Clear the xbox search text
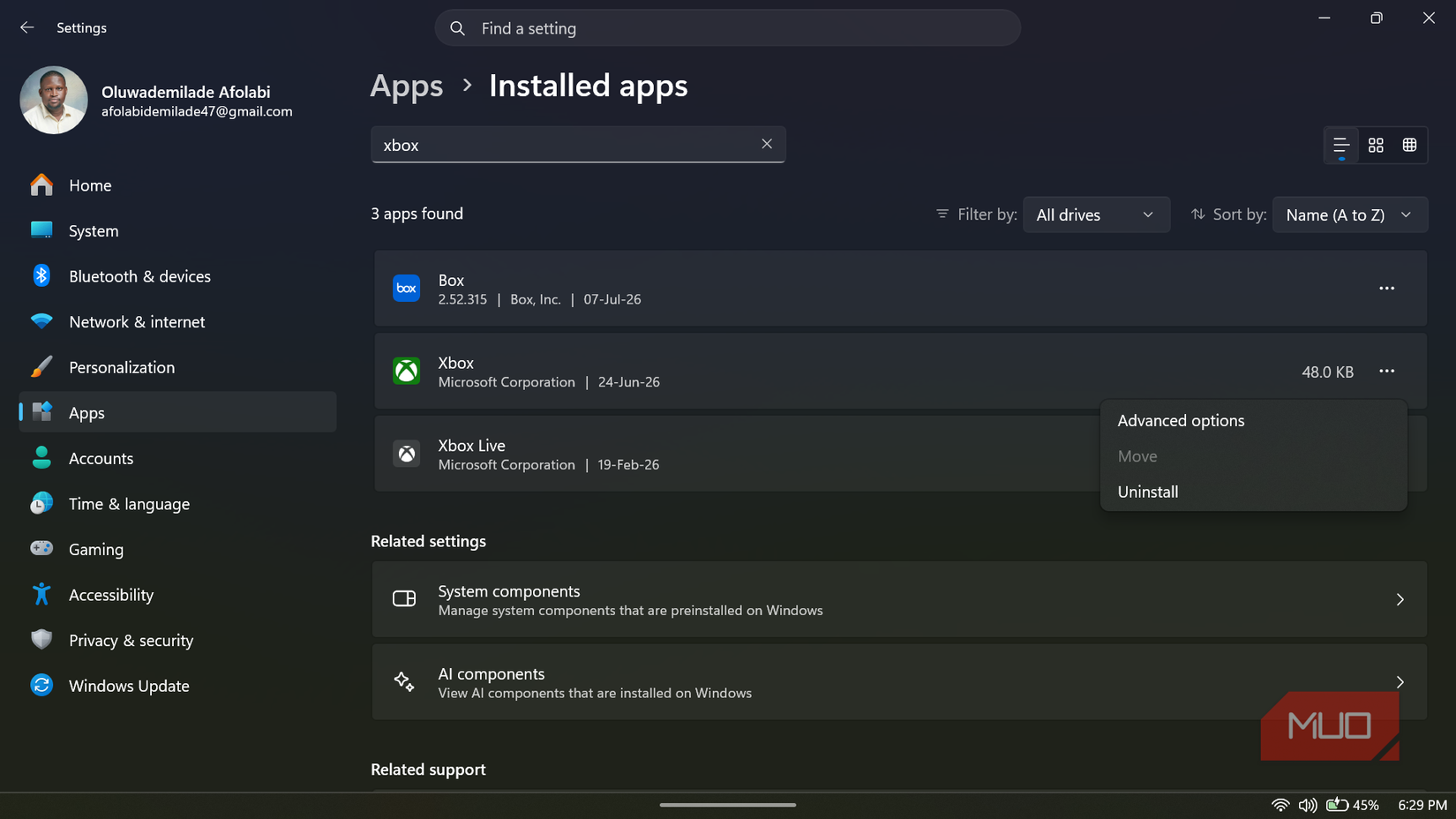The height and width of the screenshot is (819, 1456). click(x=767, y=144)
